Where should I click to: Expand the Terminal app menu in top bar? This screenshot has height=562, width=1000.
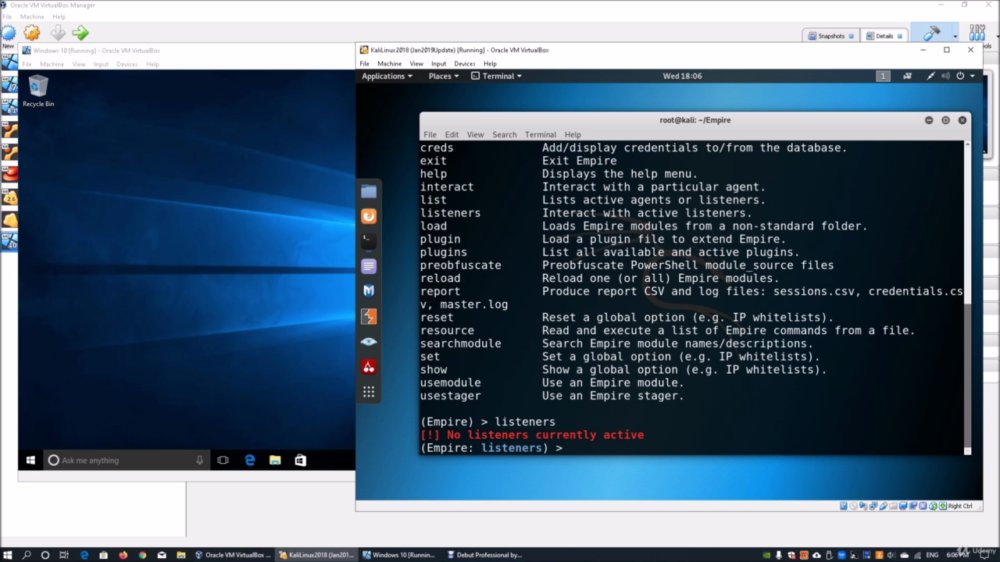tap(497, 76)
